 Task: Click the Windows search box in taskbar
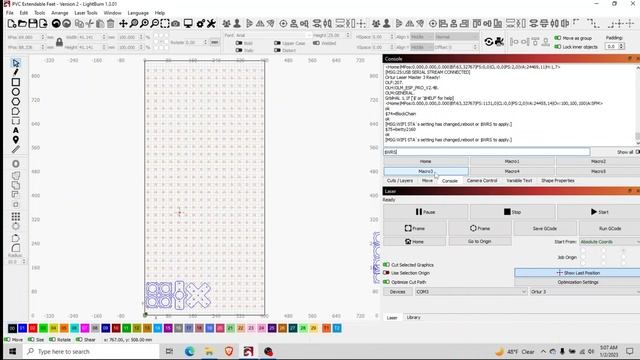pos(91,351)
